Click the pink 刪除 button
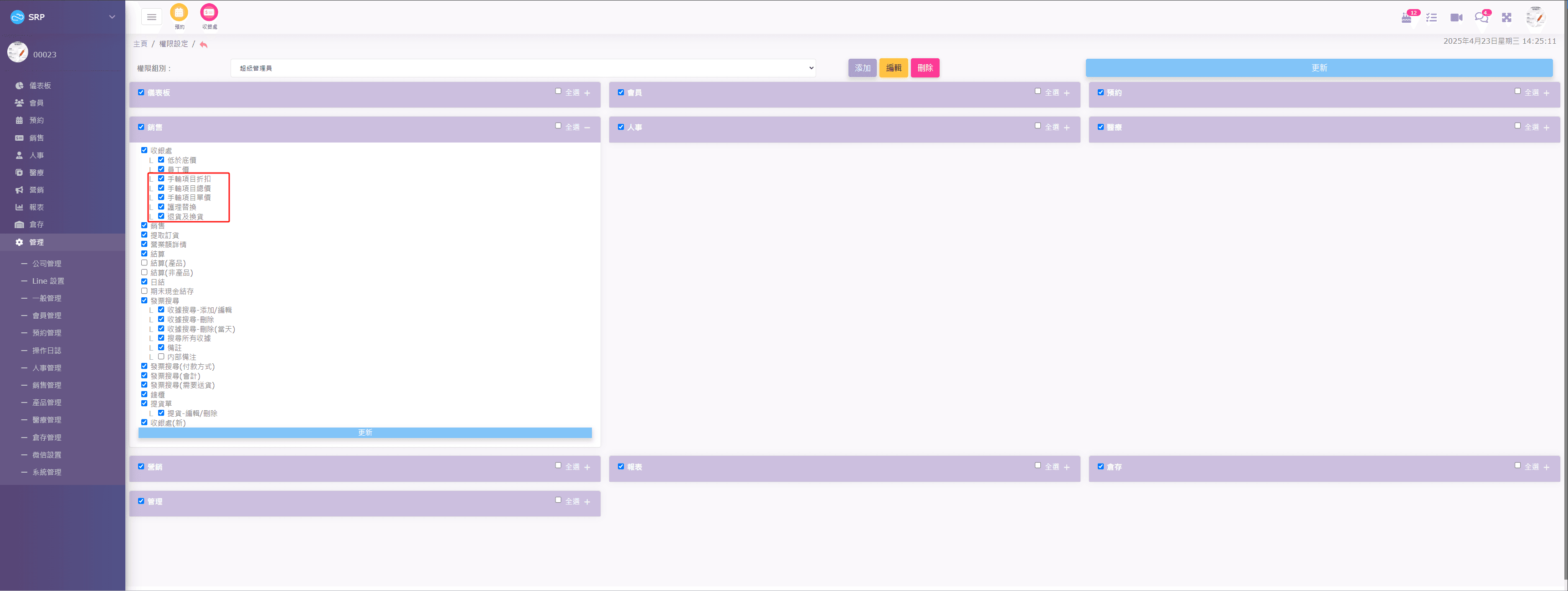 (x=925, y=68)
